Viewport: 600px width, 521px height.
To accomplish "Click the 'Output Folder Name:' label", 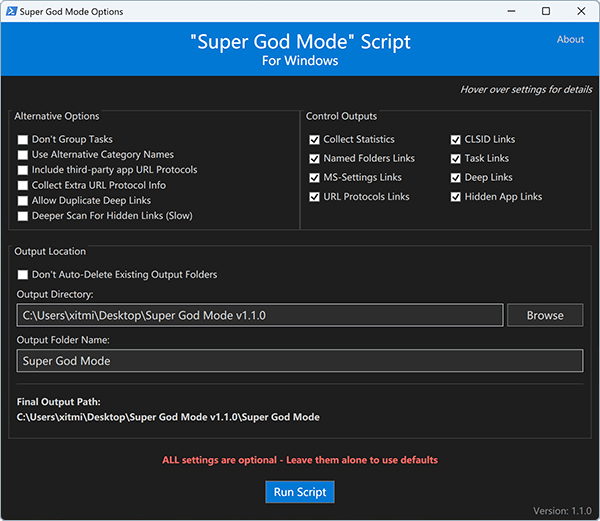I will 63,340.
